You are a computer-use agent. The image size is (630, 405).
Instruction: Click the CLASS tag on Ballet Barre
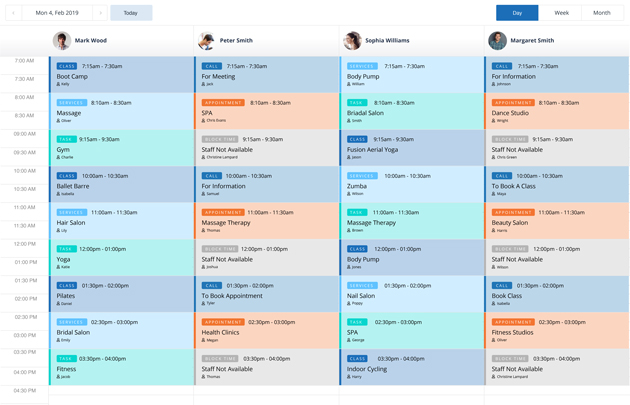tap(67, 176)
